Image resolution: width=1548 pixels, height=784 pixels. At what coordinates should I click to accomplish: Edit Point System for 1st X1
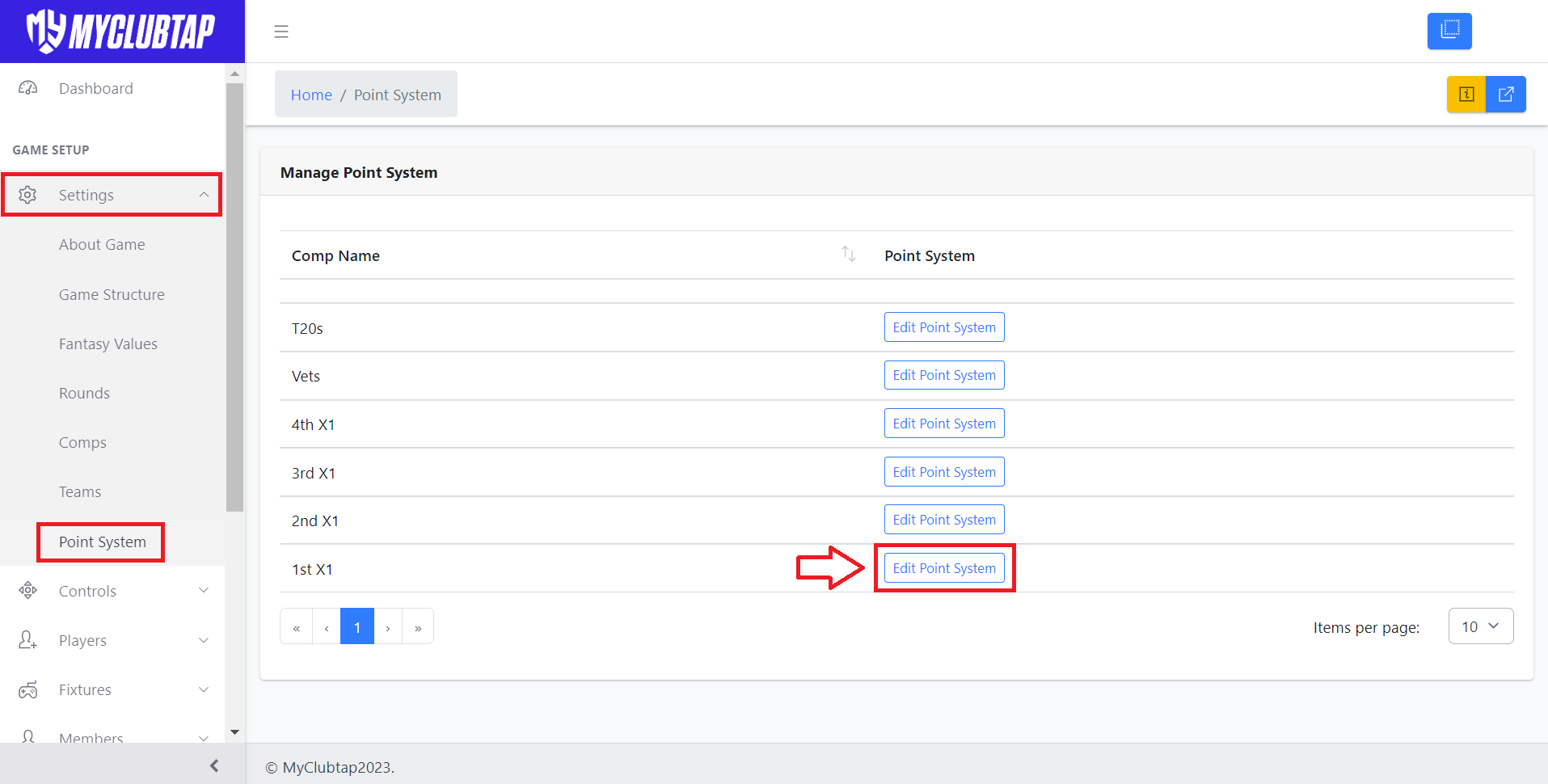click(x=944, y=568)
